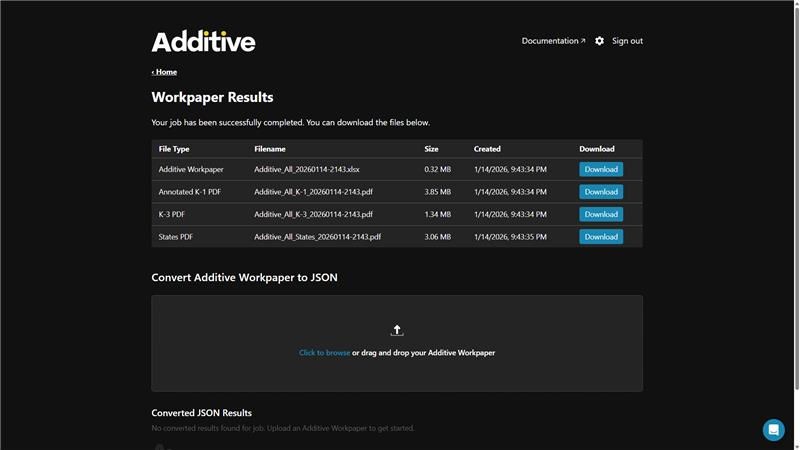Click the K-3 PDF file type cell
The width and height of the screenshot is (800, 450).
coord(171,214)
